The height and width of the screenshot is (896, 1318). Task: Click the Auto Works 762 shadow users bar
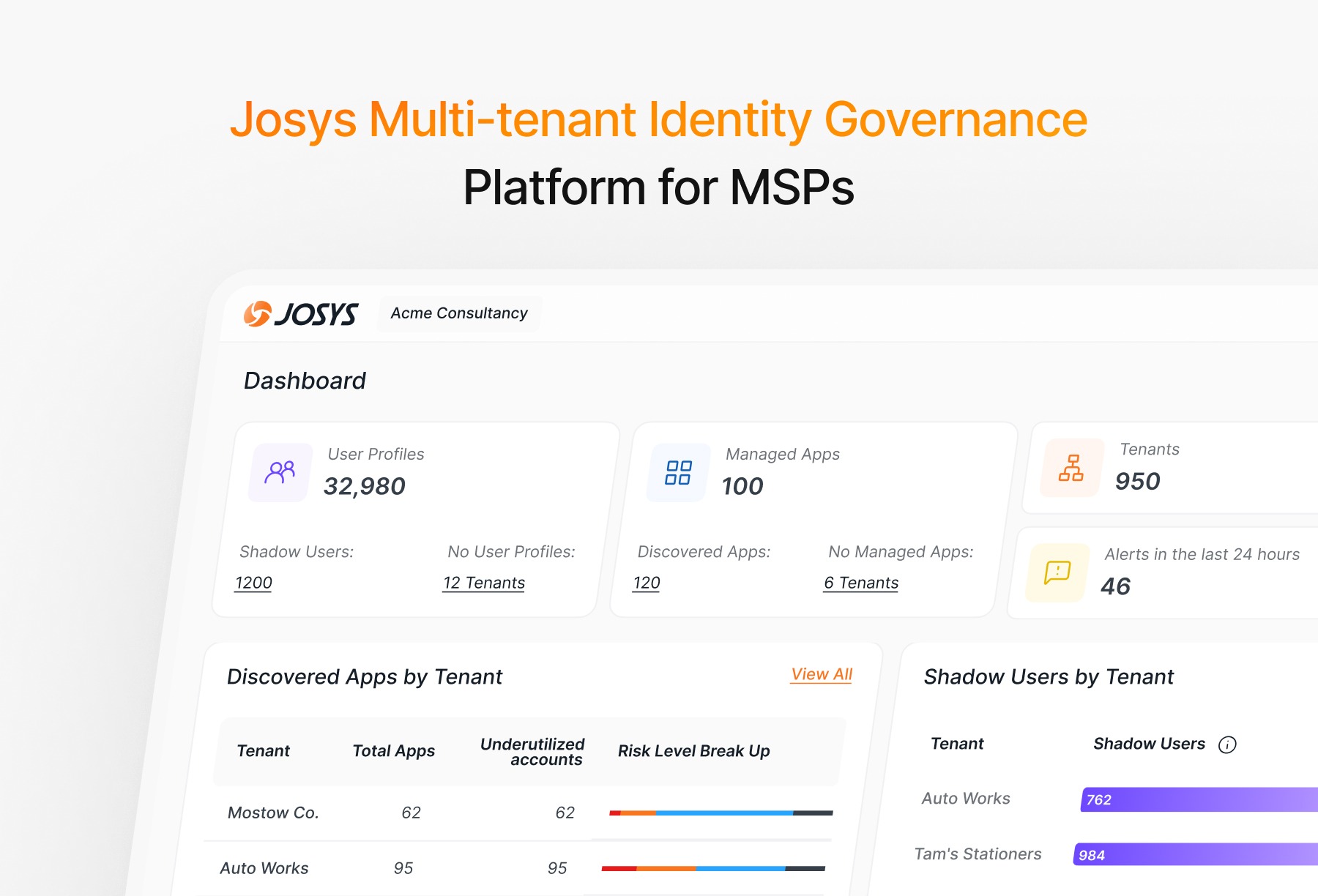pyautogui.click(x=1199, y=799)
